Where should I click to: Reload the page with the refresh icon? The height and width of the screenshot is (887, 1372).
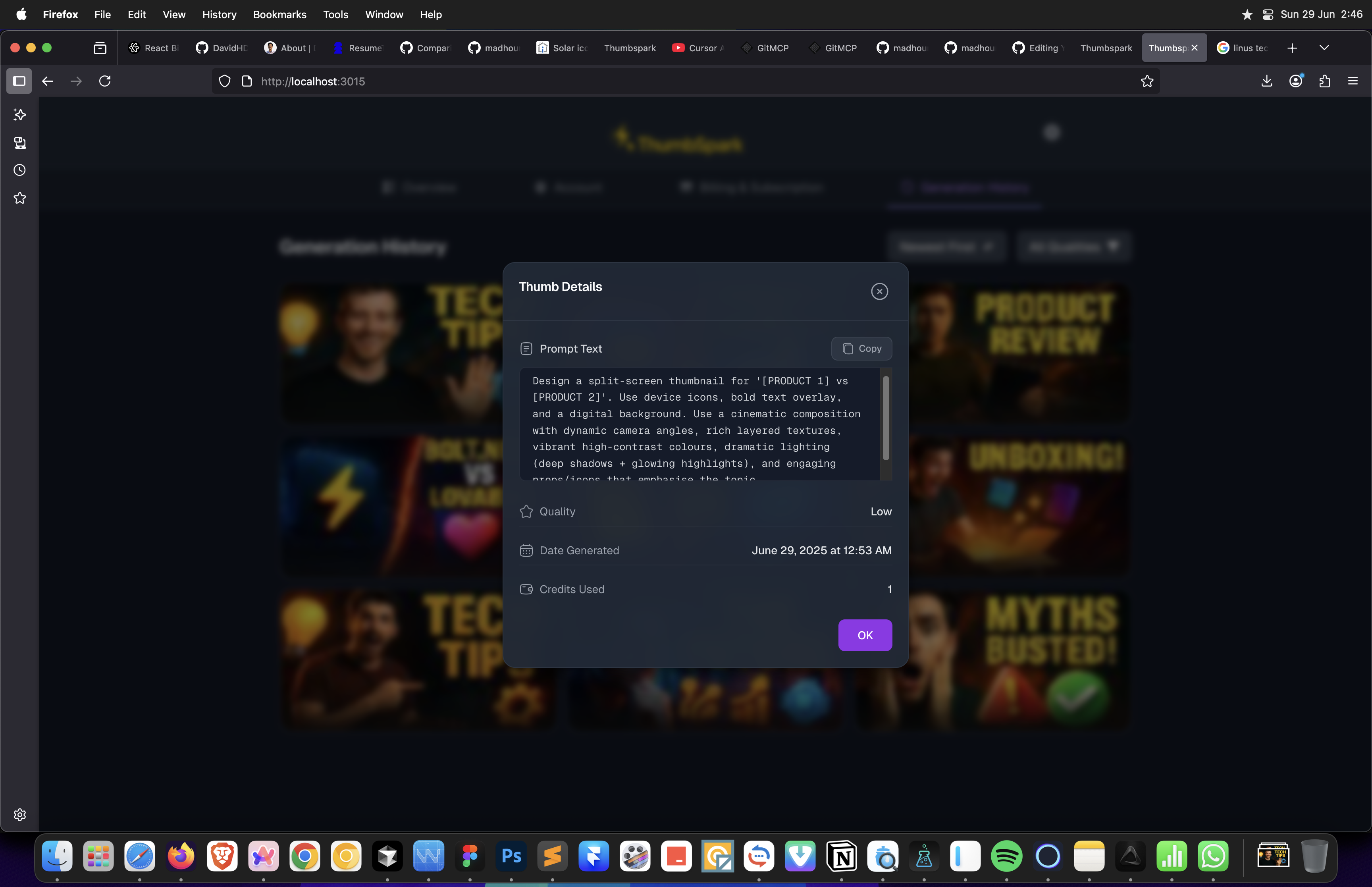105,81
